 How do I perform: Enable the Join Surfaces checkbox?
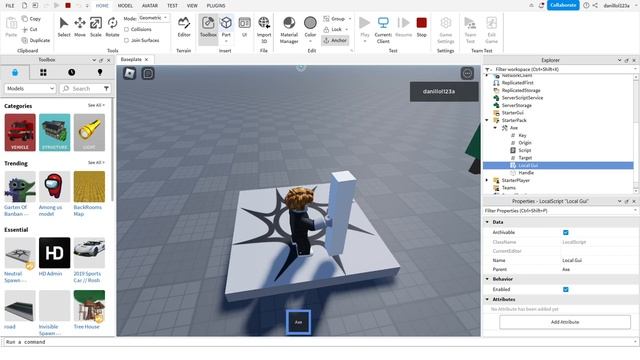coord(127,40)
